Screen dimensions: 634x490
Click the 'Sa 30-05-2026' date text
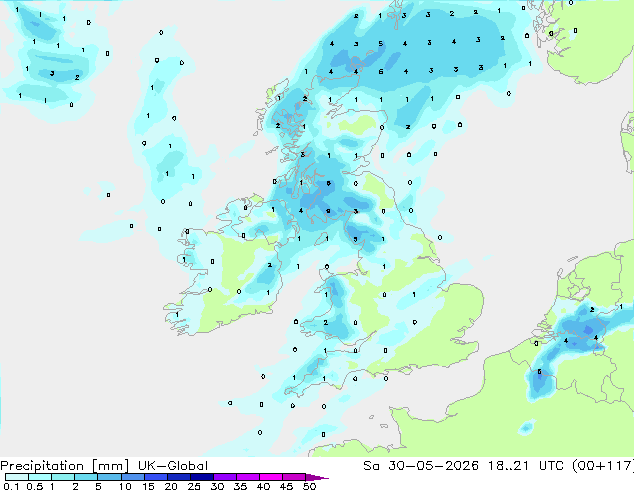(x=421, y=466)
